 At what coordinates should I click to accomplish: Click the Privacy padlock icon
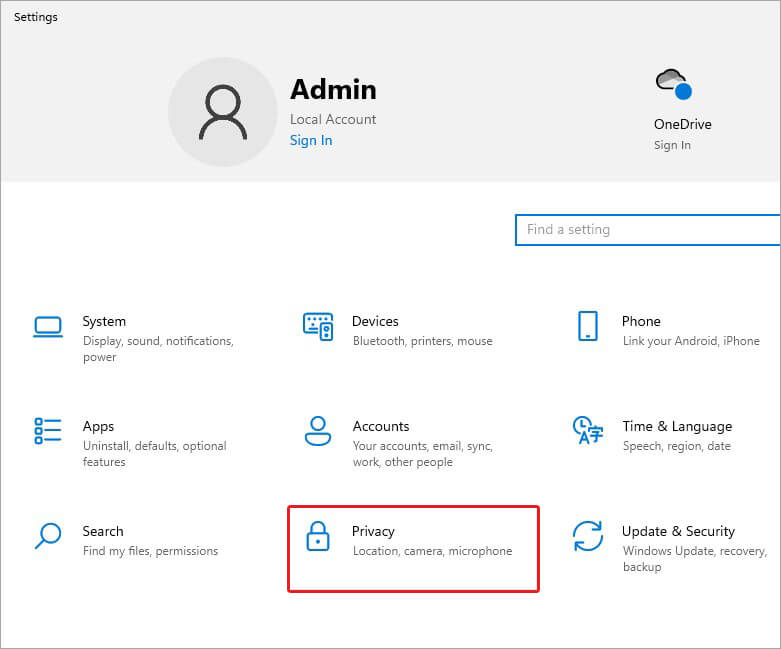click(317, 536)
